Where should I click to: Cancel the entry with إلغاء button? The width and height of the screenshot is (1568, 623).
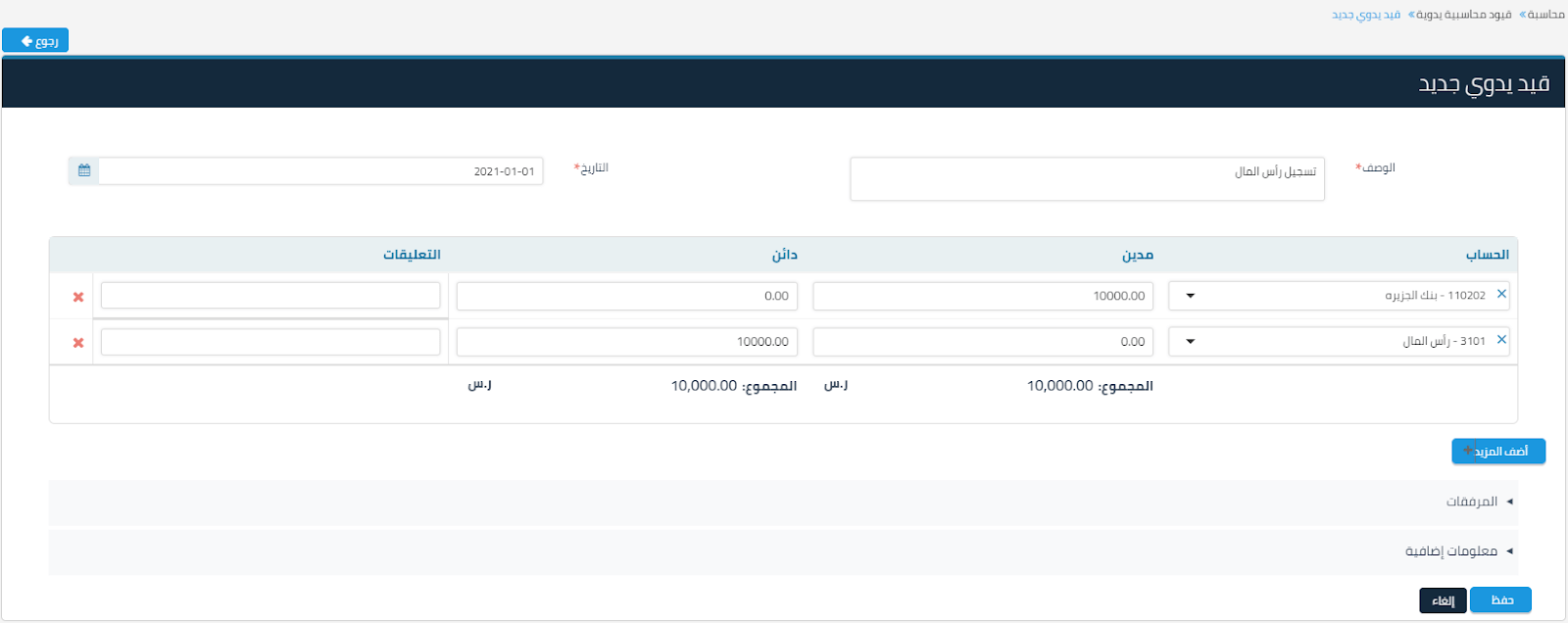point(1443,600)
